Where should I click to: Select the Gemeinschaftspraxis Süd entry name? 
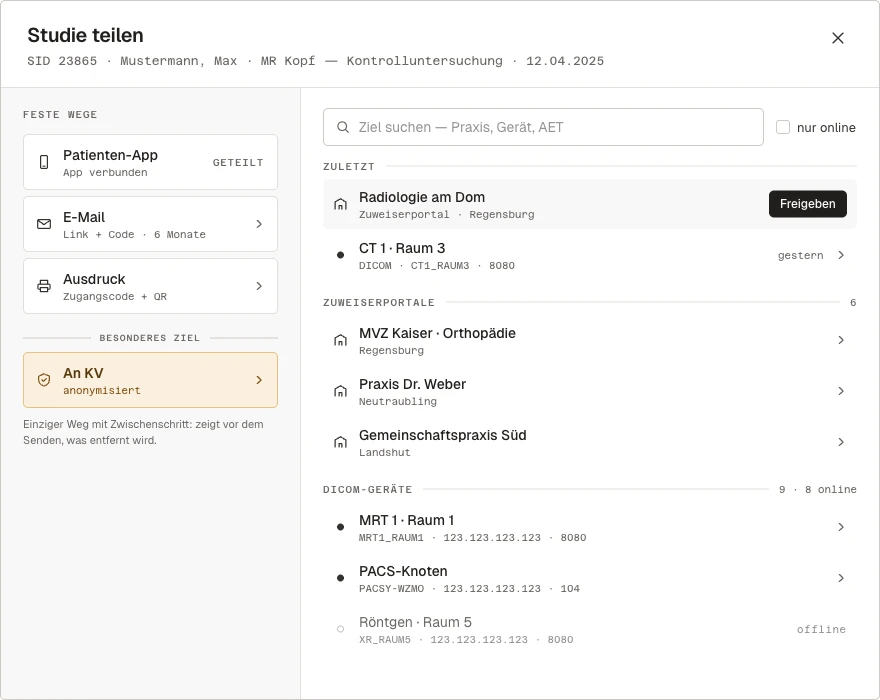(x=442, y=436)
